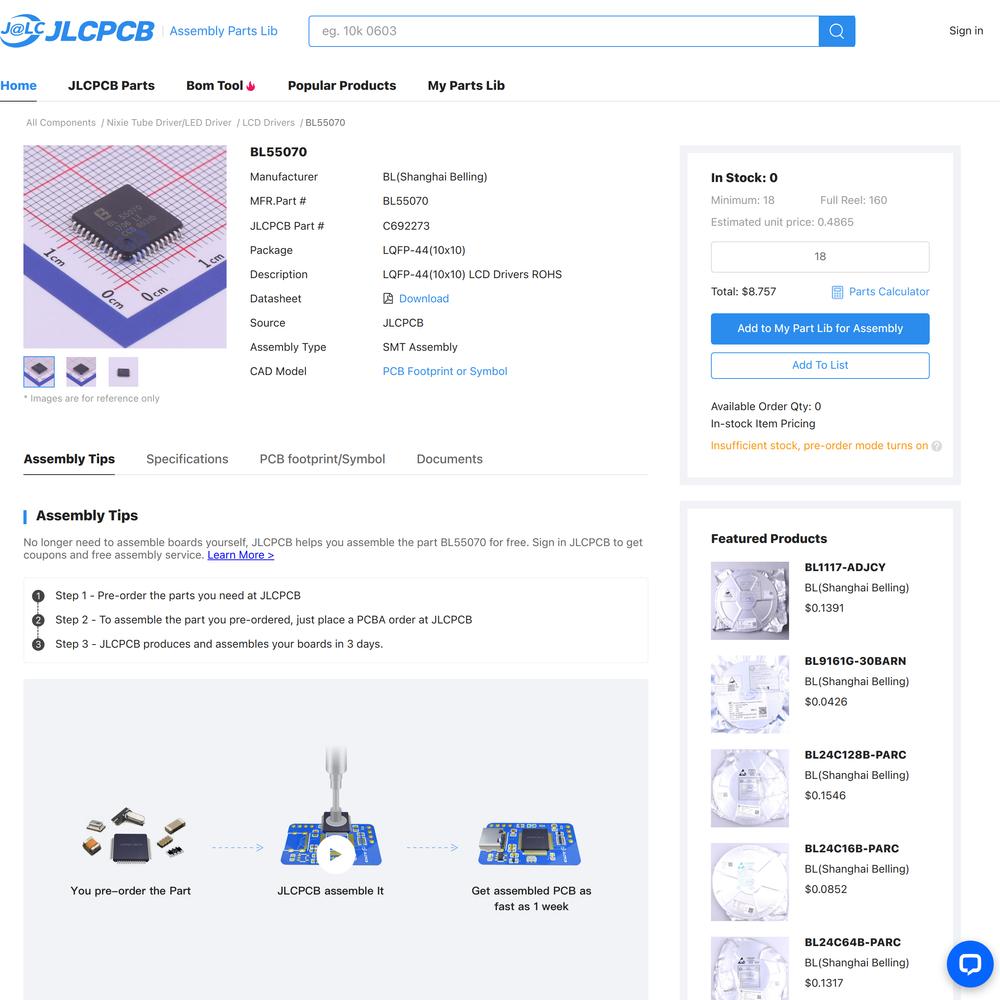This screenshot has height=1000, width=1000.
Task: Play the assembly video
Action: tap(335, 855)
